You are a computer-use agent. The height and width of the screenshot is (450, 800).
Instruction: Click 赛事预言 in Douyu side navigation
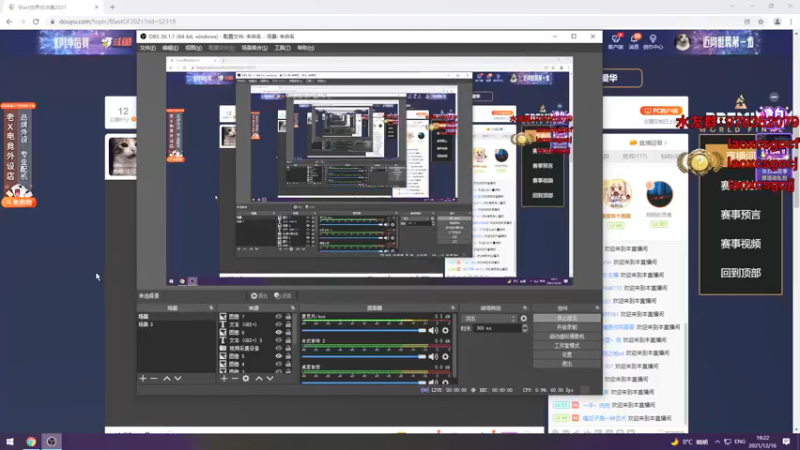(x=740, y=215)
